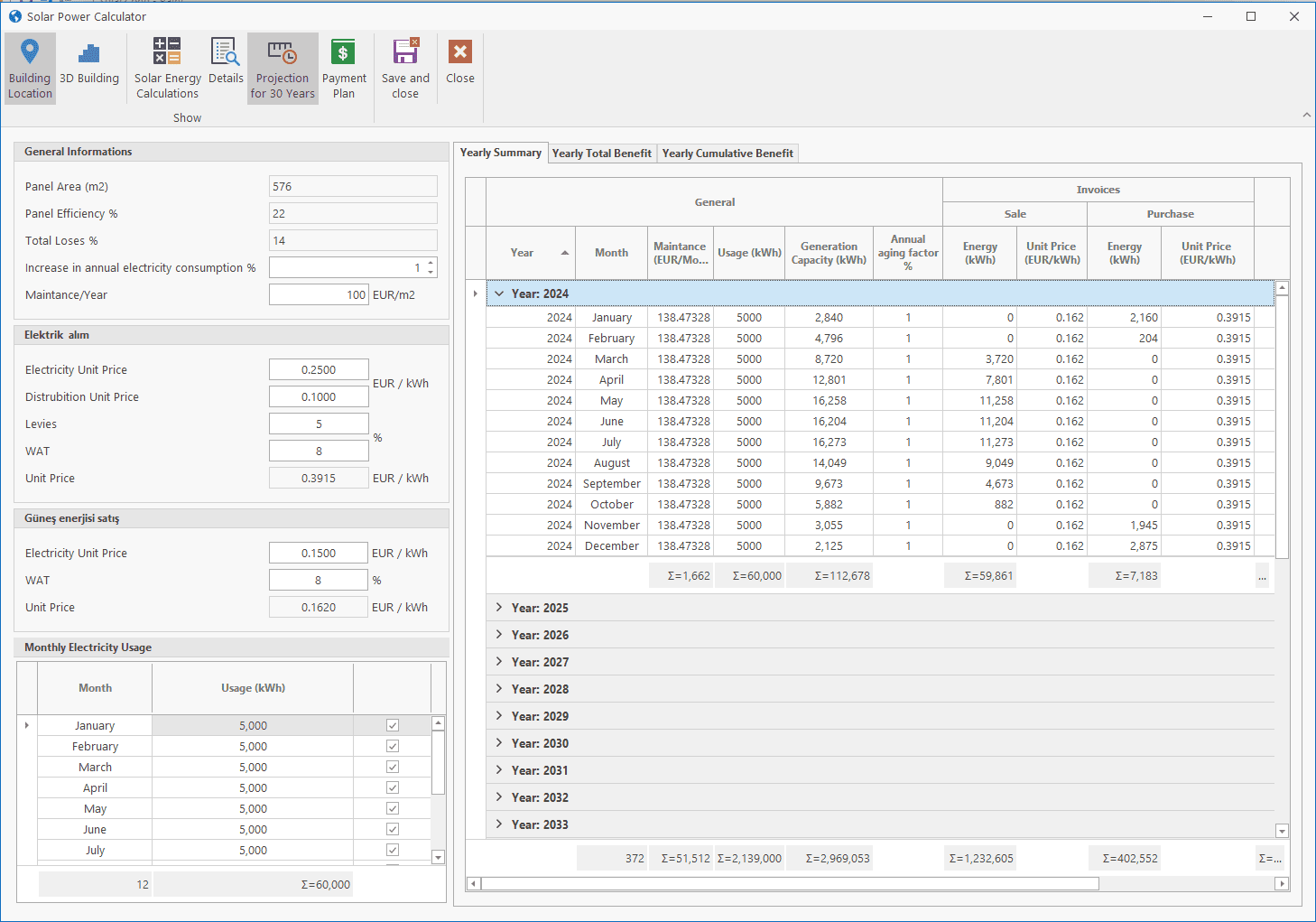
Task: Switch to the 3D Building view
Action: [x=89, y=63]
